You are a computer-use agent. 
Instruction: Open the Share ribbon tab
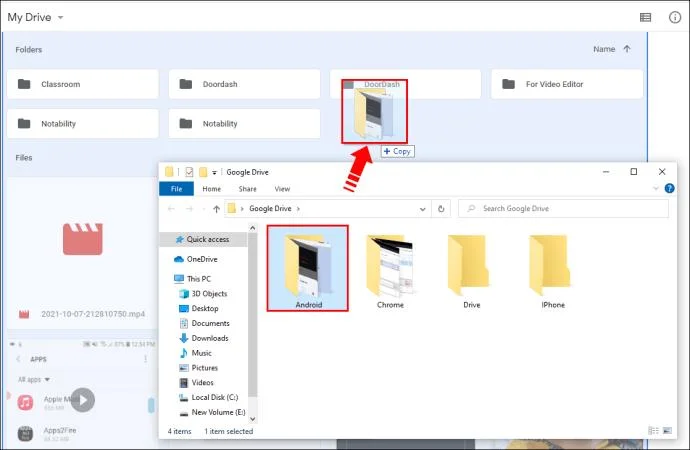[247, 189]
